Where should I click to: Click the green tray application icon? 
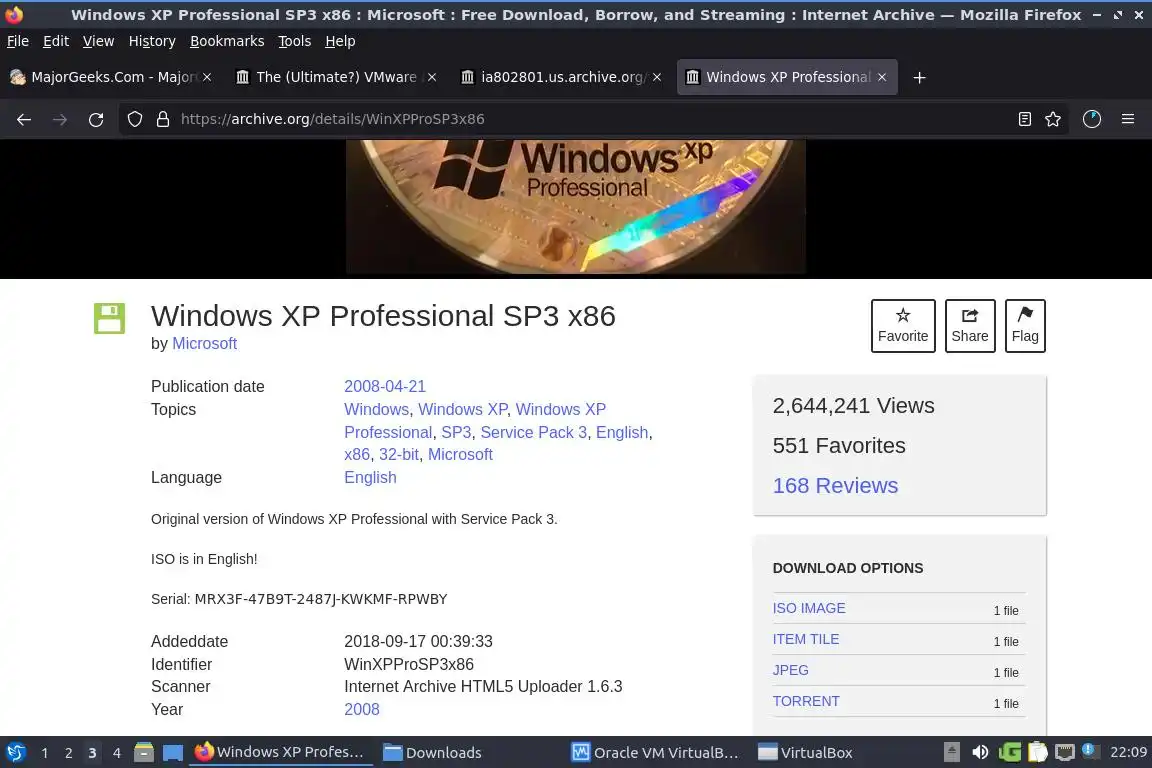pos(1009,752)
